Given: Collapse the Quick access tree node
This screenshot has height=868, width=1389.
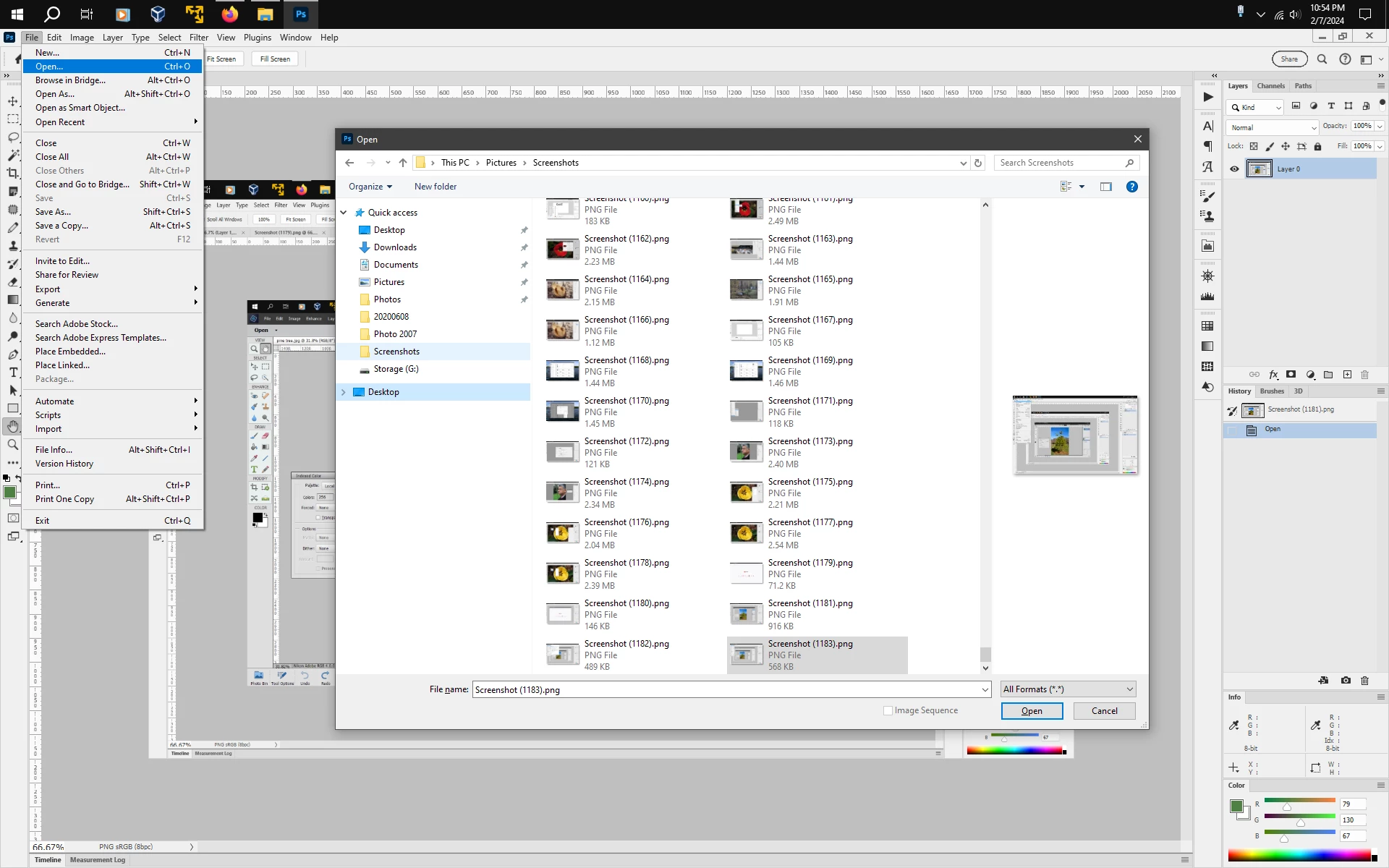Looking at the screenshot, I should pos(344,213).
